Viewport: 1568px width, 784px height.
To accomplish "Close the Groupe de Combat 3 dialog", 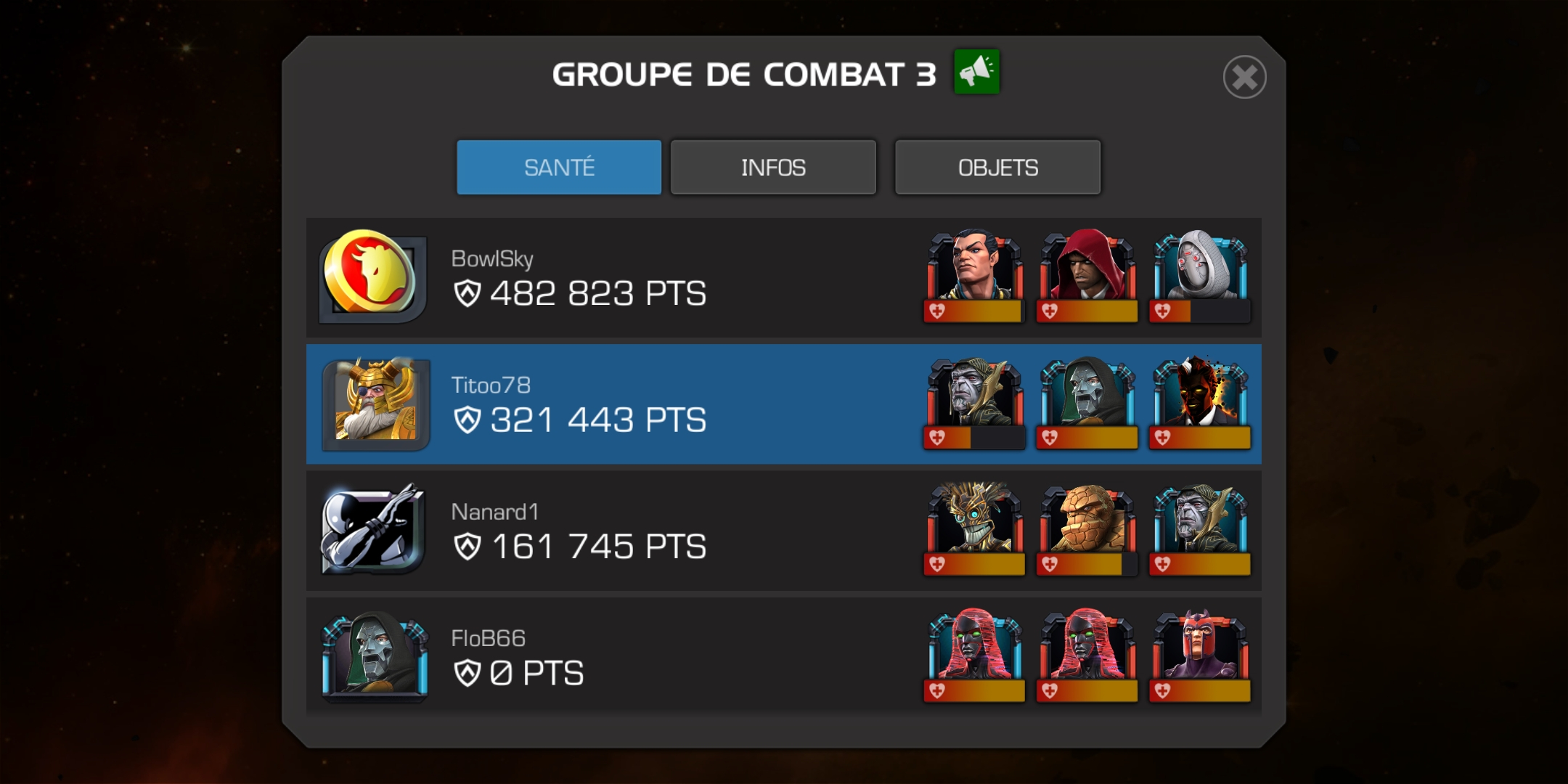I will click(1244, 77).
